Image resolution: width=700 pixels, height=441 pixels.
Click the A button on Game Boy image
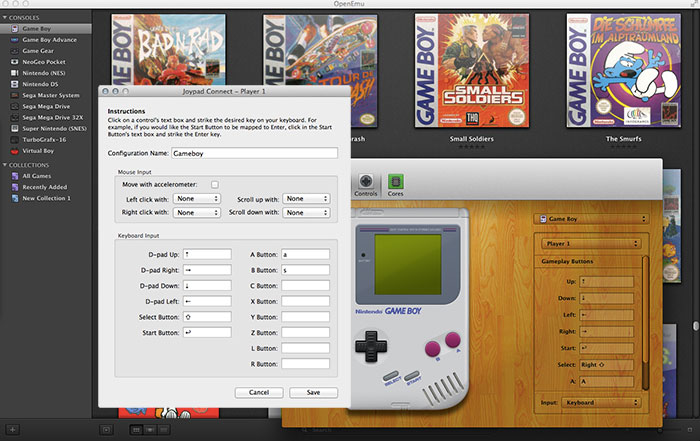[453, 340]
